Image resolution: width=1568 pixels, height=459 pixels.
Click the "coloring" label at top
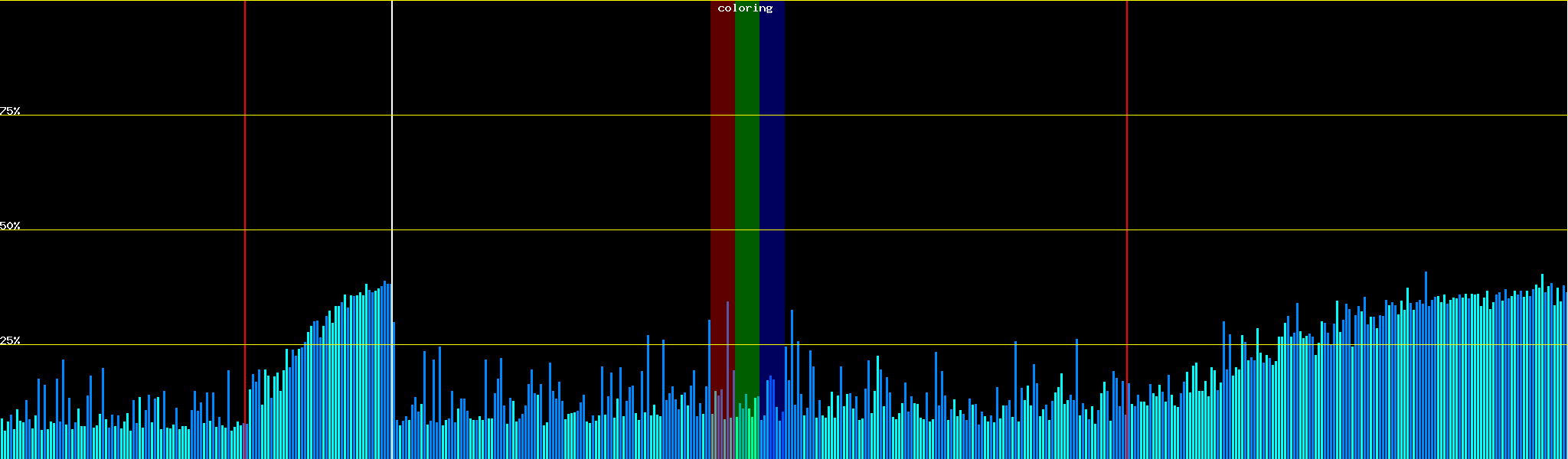click(745, 8)
